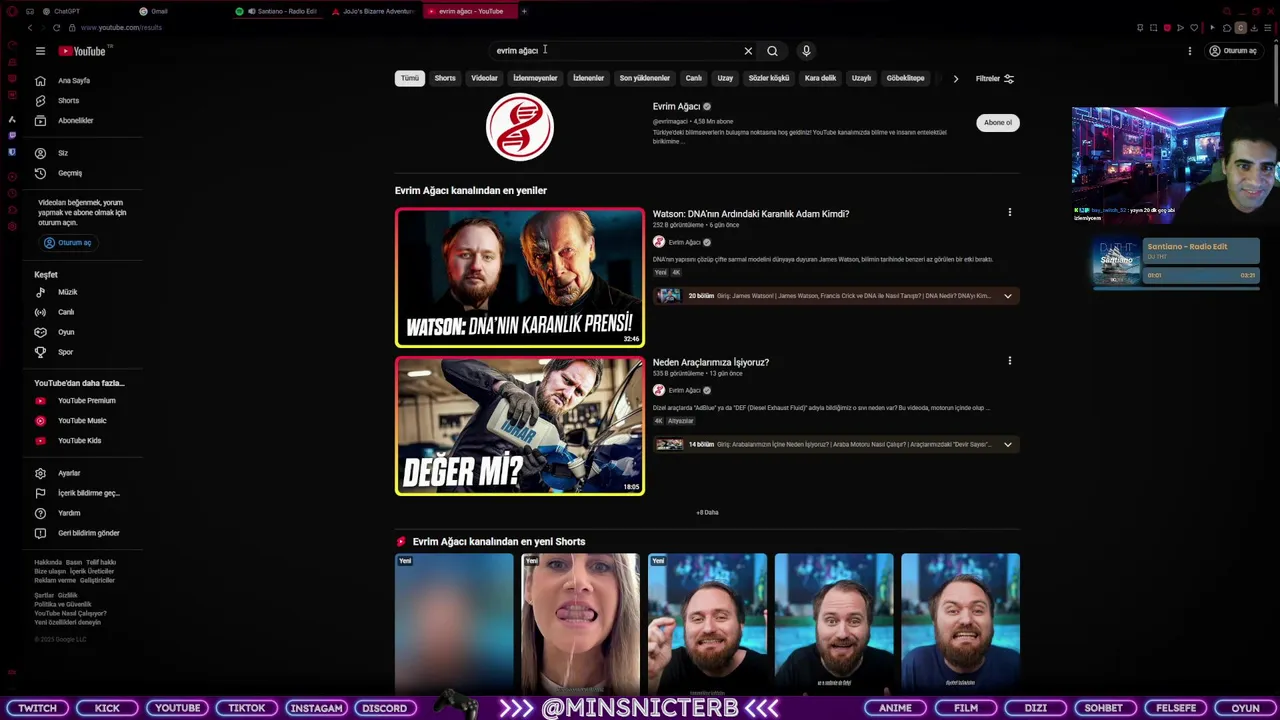Open options menu for Watson video

[x=1010, y=212]
